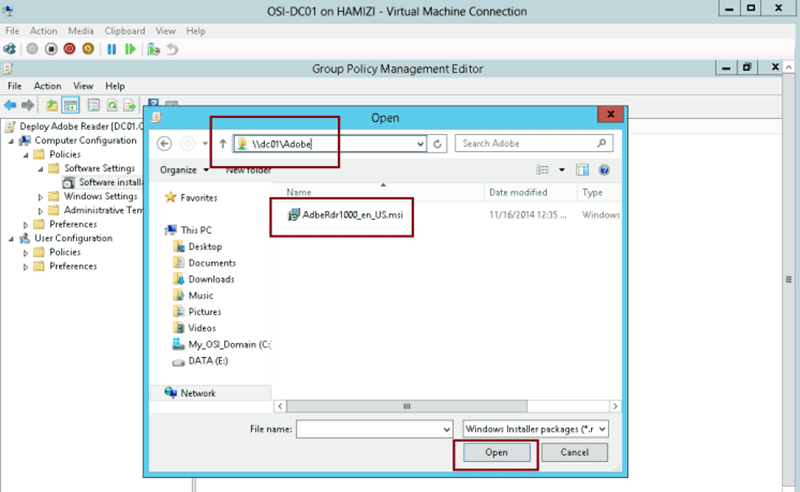Click the Back arrow in Open dialog
The image size is (800, 492).
[164, 144]
